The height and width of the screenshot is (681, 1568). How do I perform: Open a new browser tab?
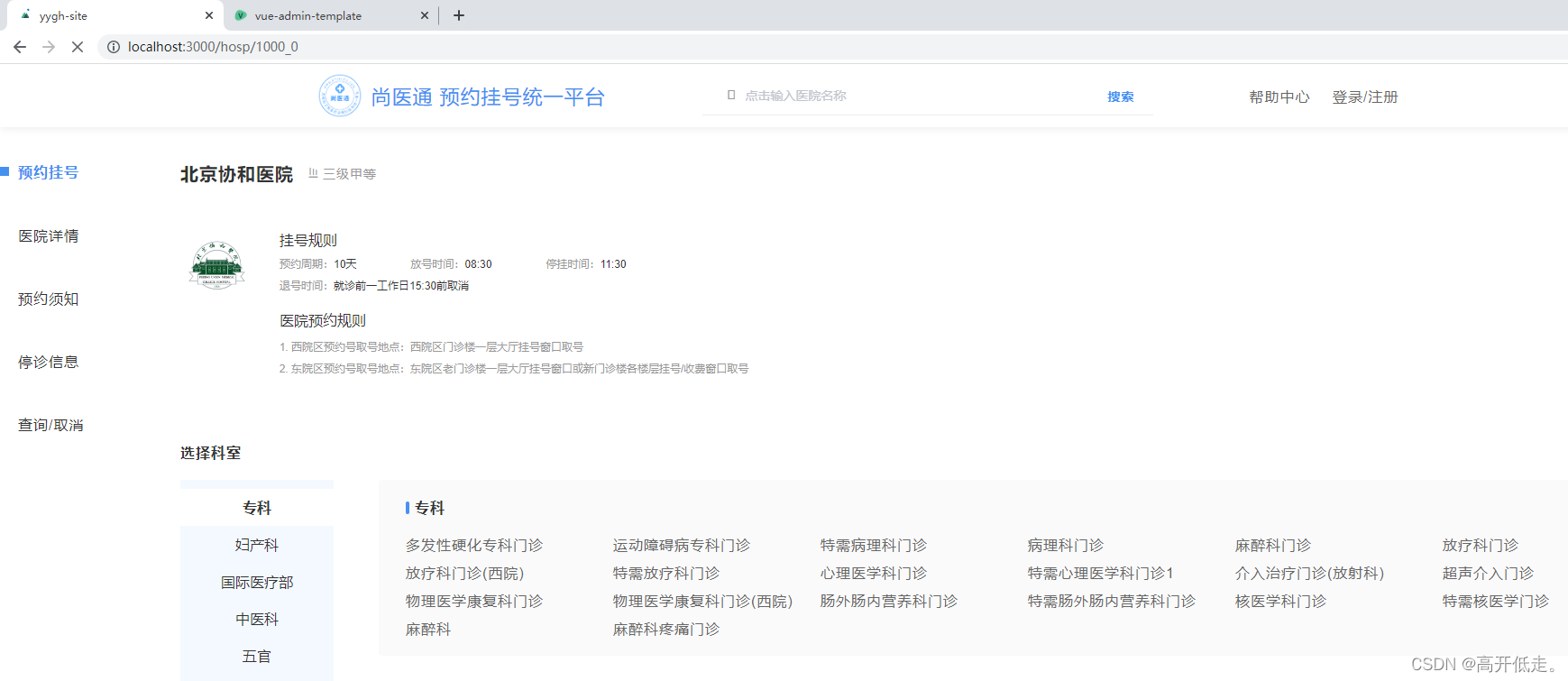pyautogui.click(x=459, y=15)
